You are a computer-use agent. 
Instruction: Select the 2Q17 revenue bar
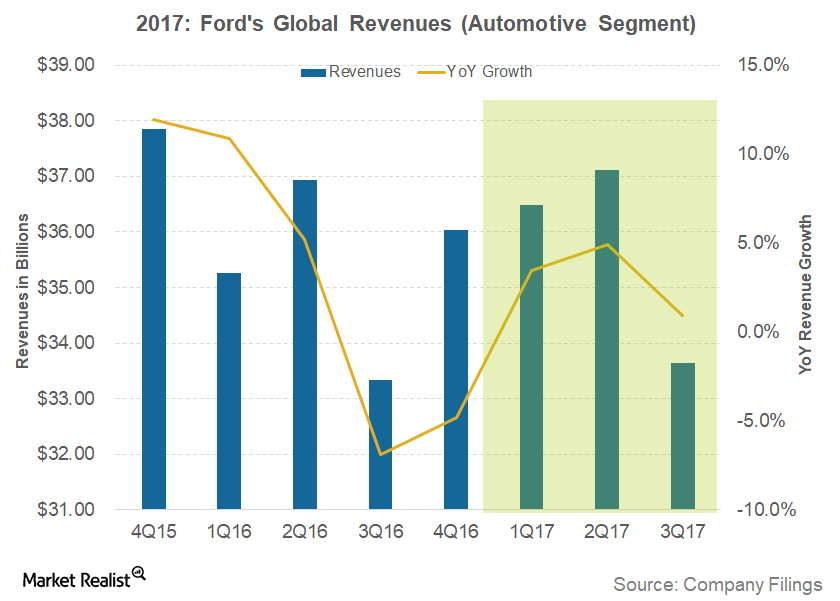coord(608,340)
